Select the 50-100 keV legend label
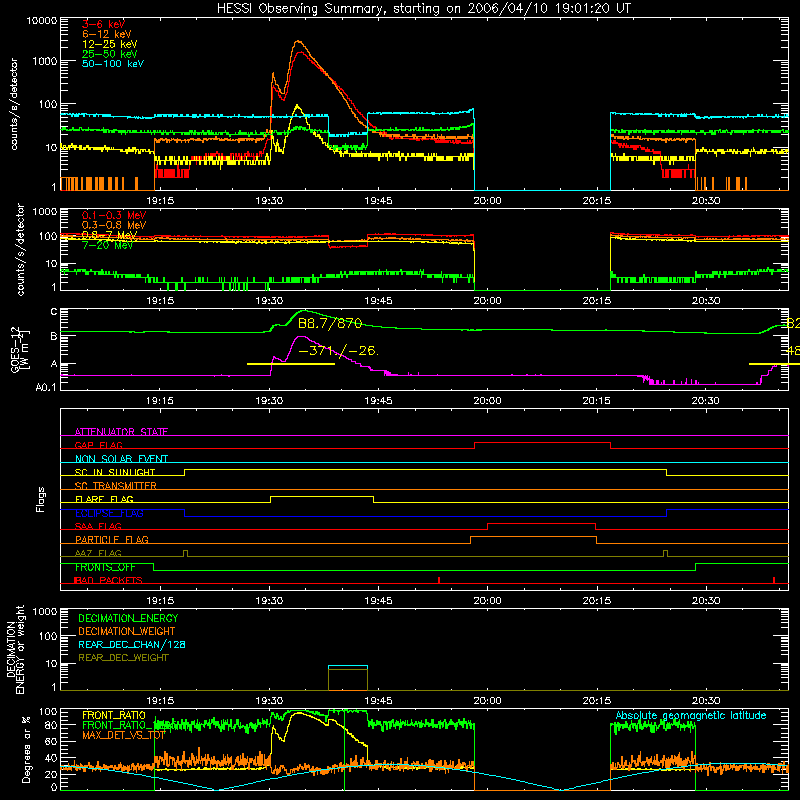This screenshot has height=800, width=800. click(113, 64)
